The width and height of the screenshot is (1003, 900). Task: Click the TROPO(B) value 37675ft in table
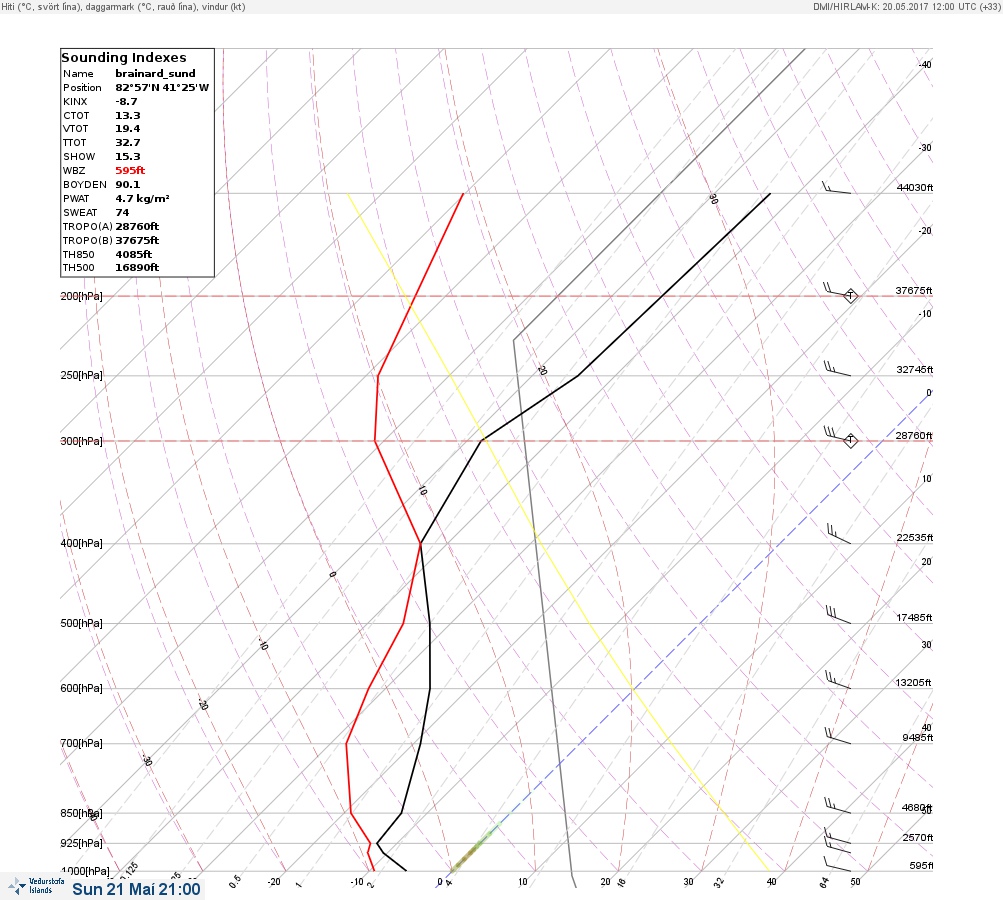pyautogui.click(x=137, y=241)
